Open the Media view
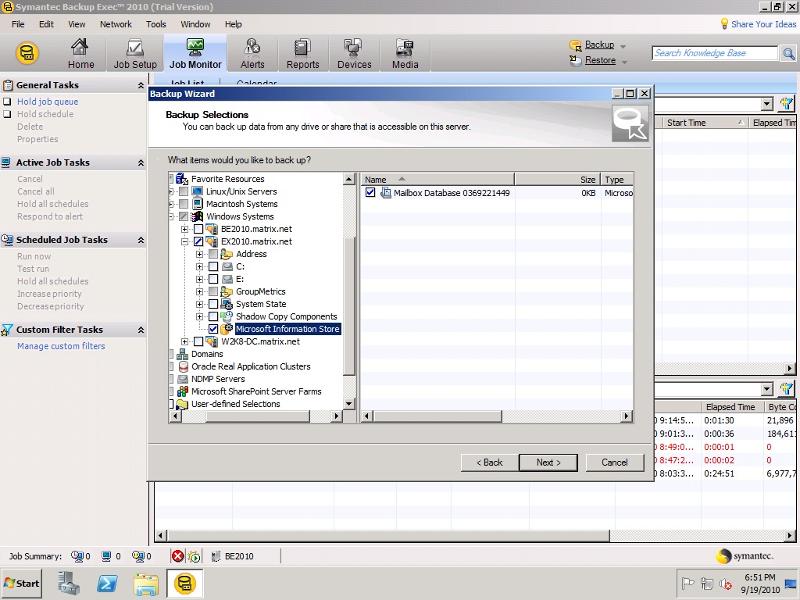Image resolution: width=800 pixels, height=600 pixels. pos(405,53)
